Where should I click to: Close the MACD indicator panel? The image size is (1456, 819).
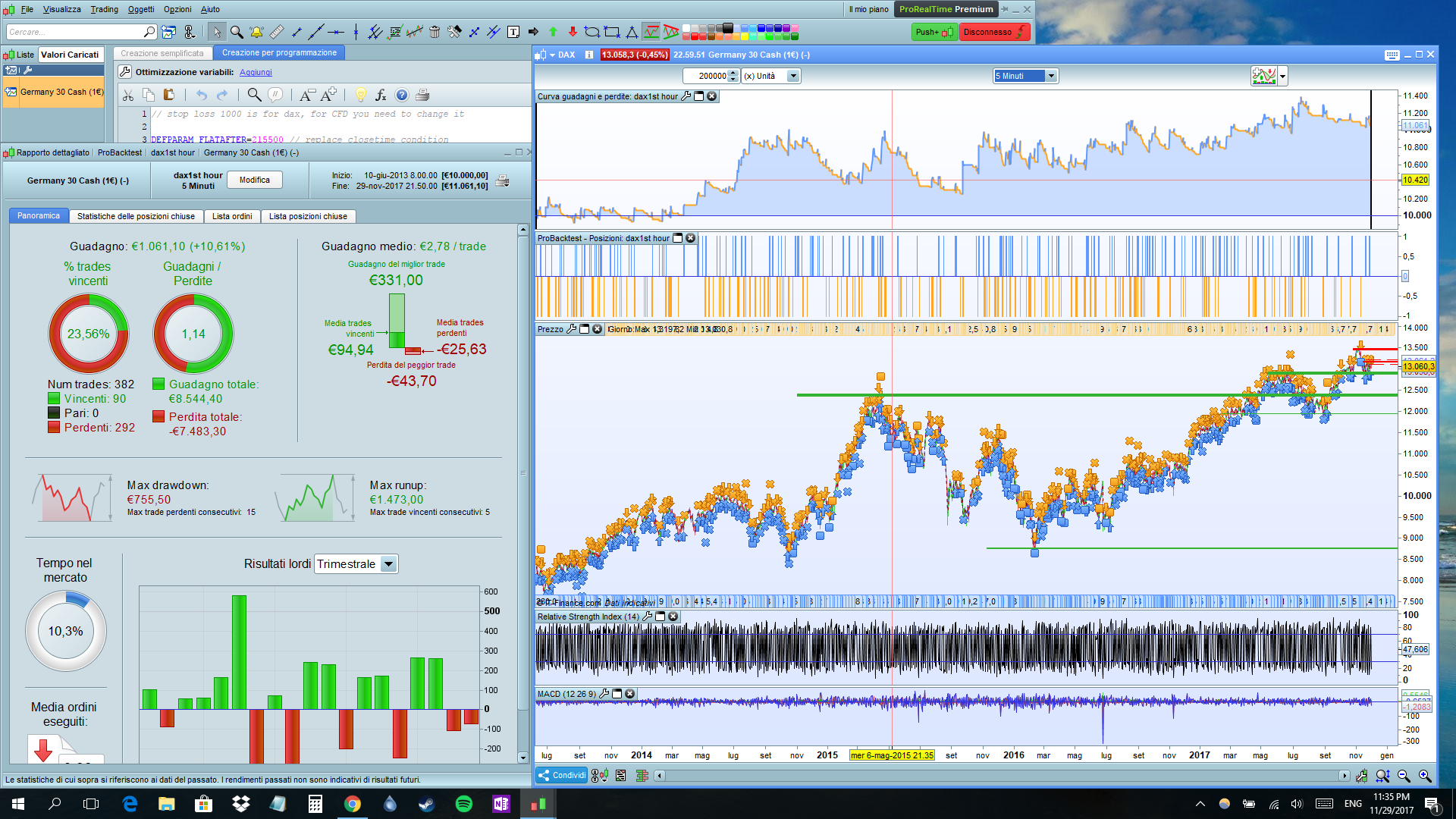(629, 694)
